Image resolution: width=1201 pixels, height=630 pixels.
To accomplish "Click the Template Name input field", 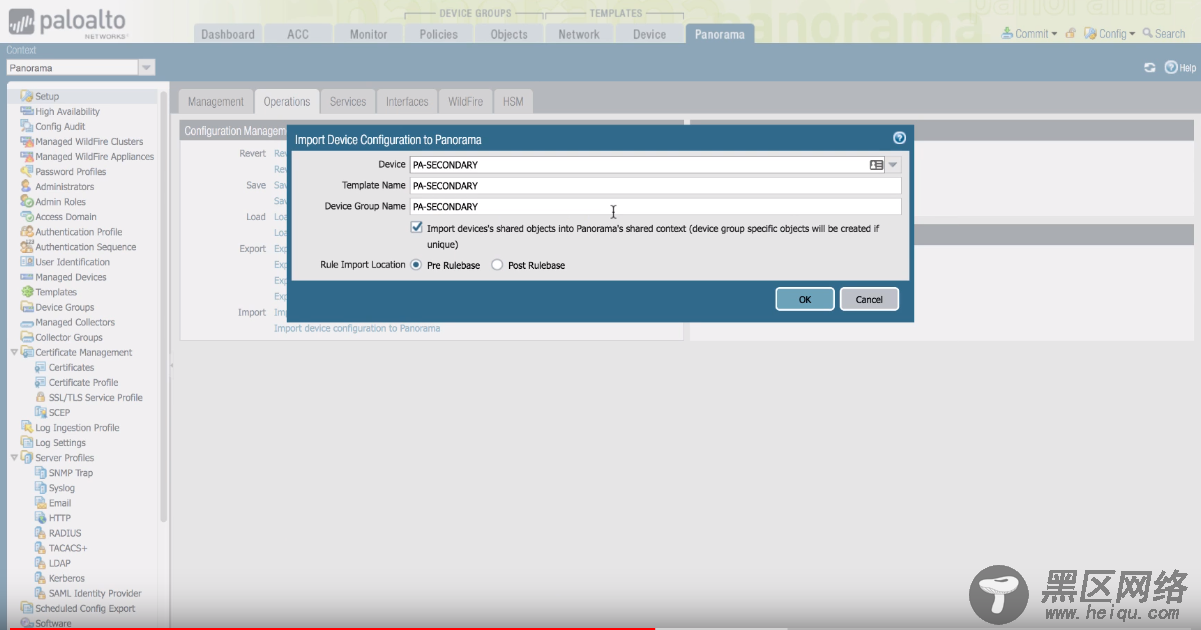I will tap(655, 186).
